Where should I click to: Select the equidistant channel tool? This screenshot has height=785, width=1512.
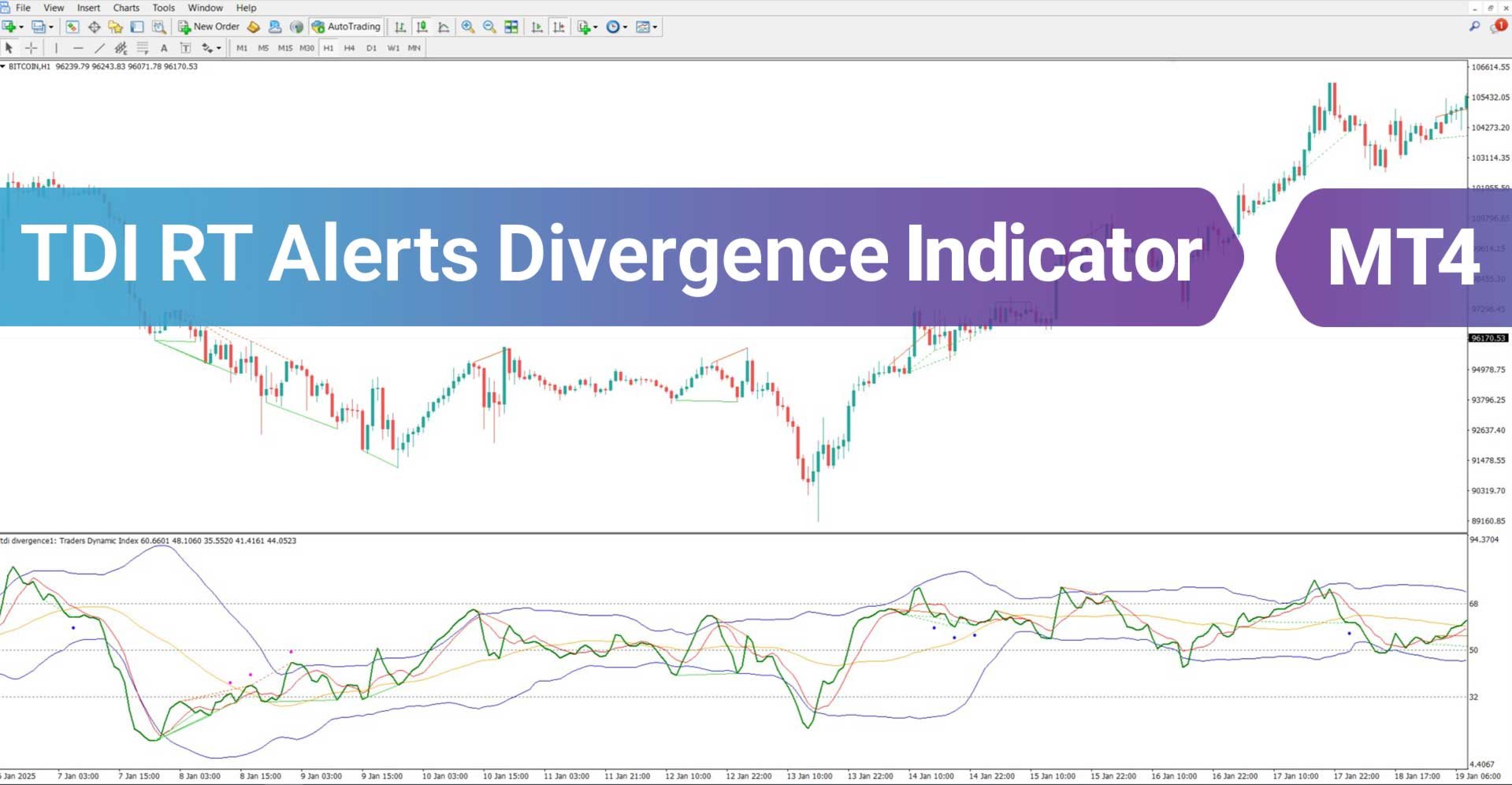click(121, 48)
